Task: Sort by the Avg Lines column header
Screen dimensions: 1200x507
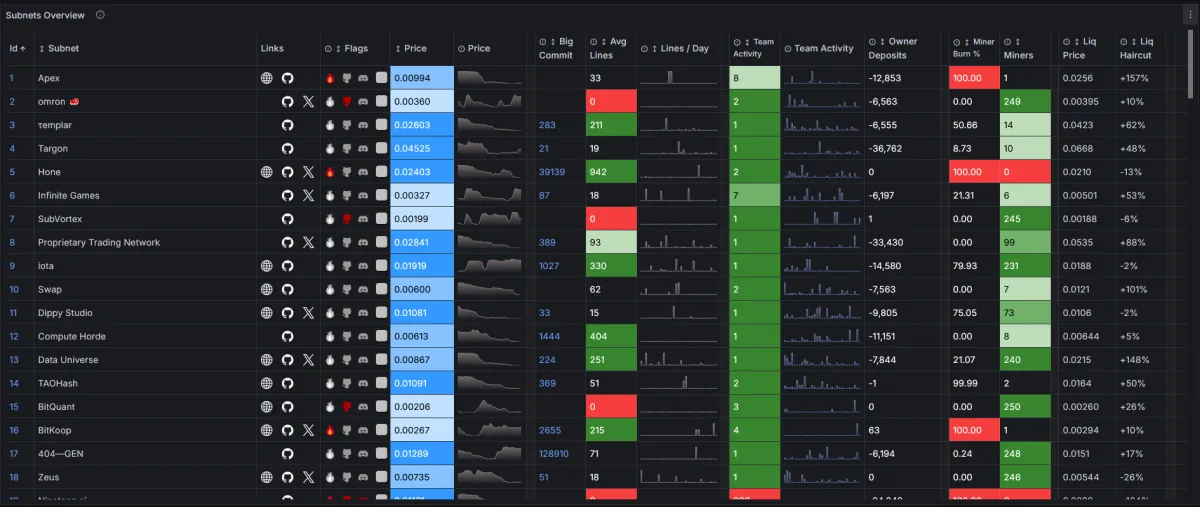Action: (606, 48)
